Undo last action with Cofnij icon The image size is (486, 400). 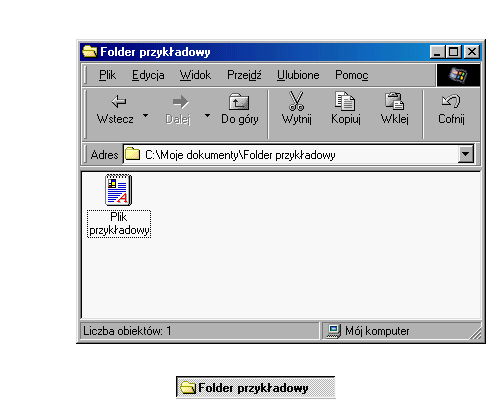click(451, 101)
